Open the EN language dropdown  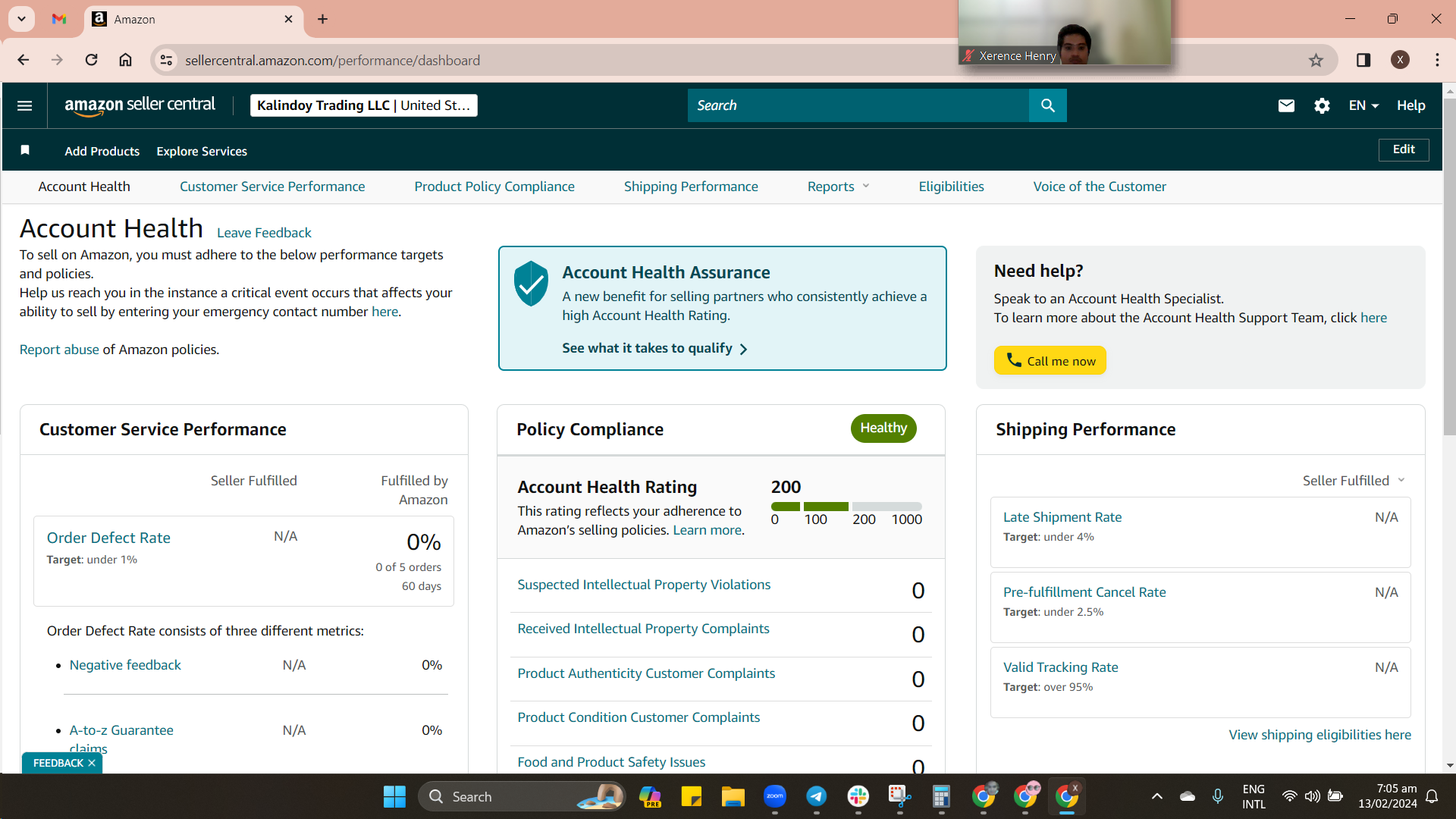[1363, 105]
